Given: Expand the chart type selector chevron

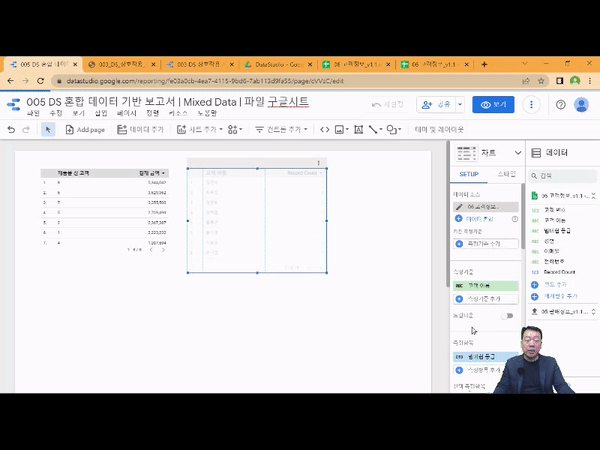Looking at the screenshot, I should 517,153.
